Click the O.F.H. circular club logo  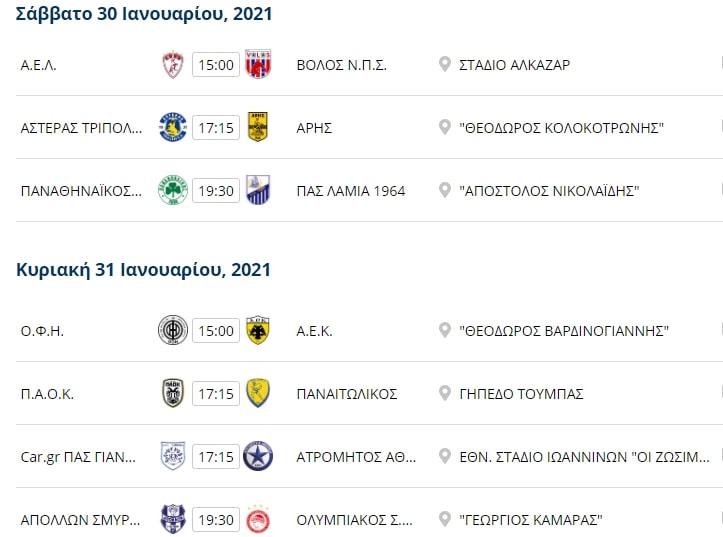point(173,330)
